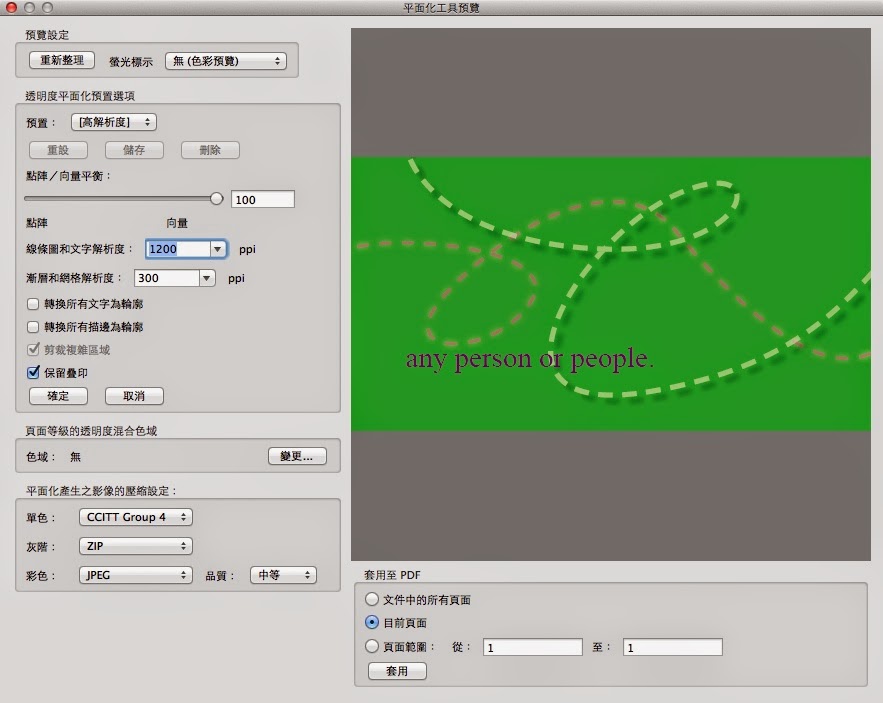The width and height of the screenshot is (883, 703).
Task: Select 文件中的所有頁面 radio button
Action: [x=372, y=599]
